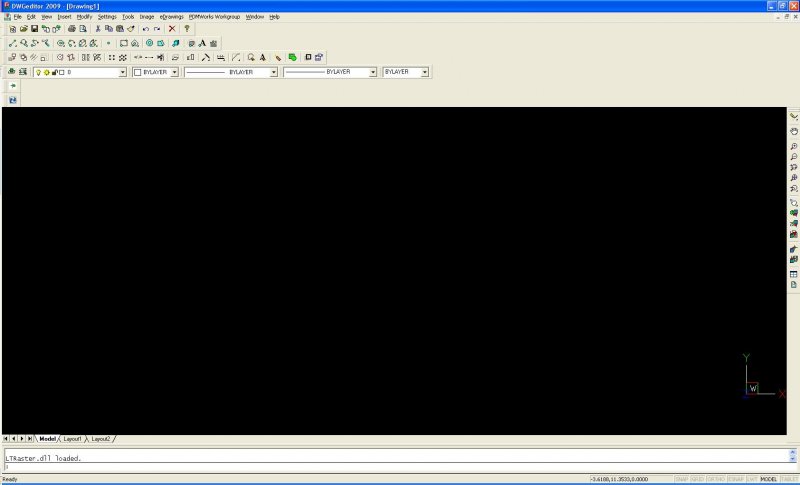800x485 pixels.
Task: Toggle SNAP mode in status bar
Action: point(682,479)
